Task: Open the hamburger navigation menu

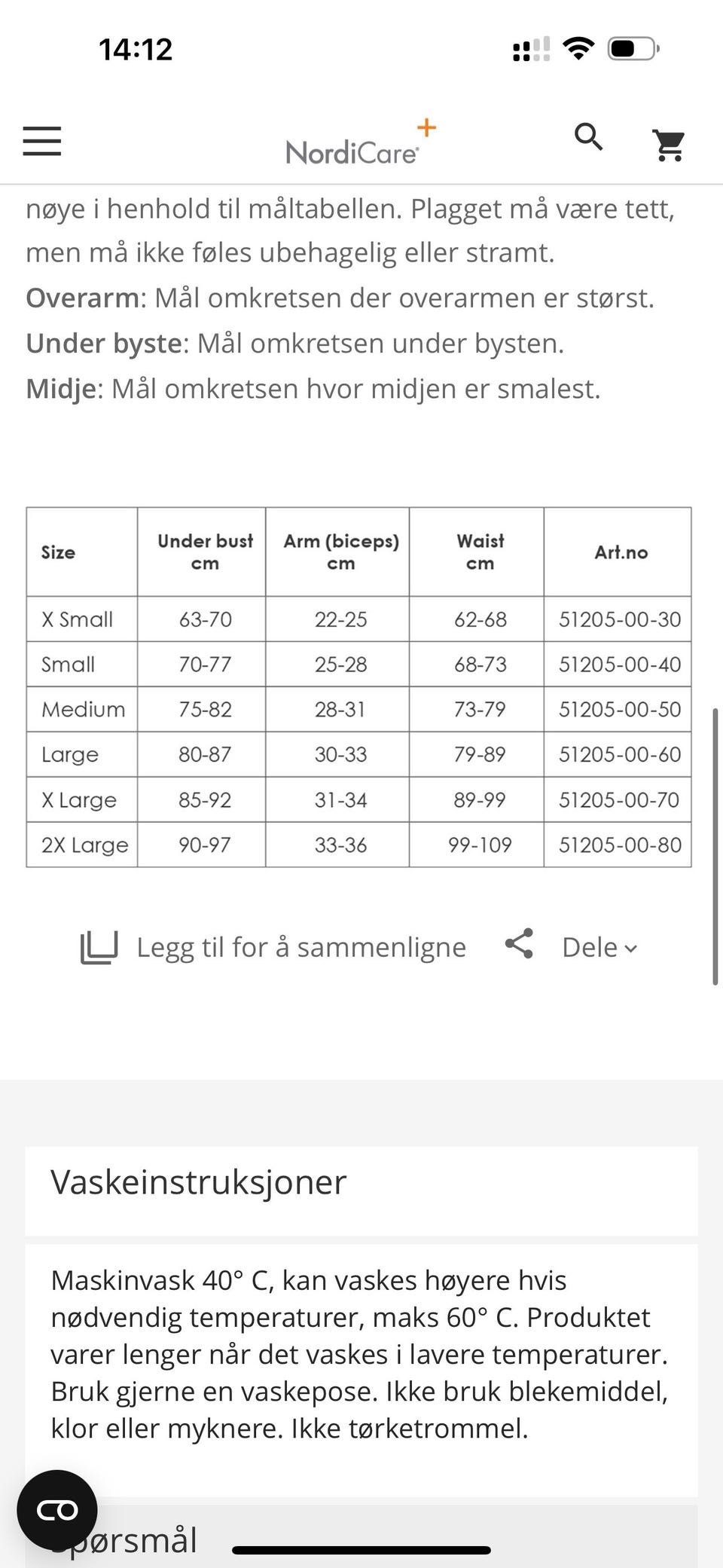Action: tap(41, 141)
